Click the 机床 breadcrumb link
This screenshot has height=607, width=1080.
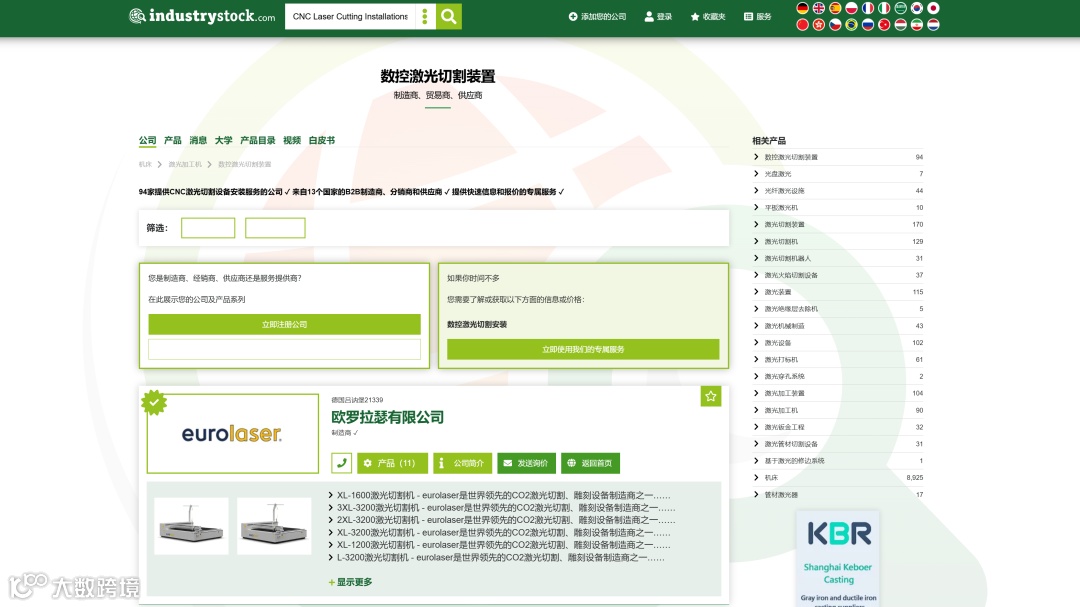(145, 164)
